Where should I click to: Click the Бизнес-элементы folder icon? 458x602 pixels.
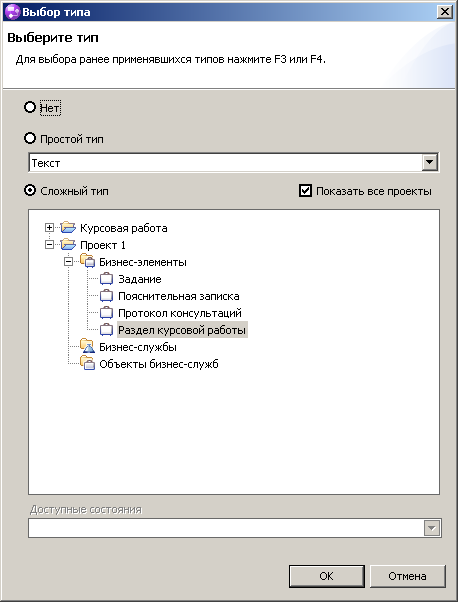point(88,261)
